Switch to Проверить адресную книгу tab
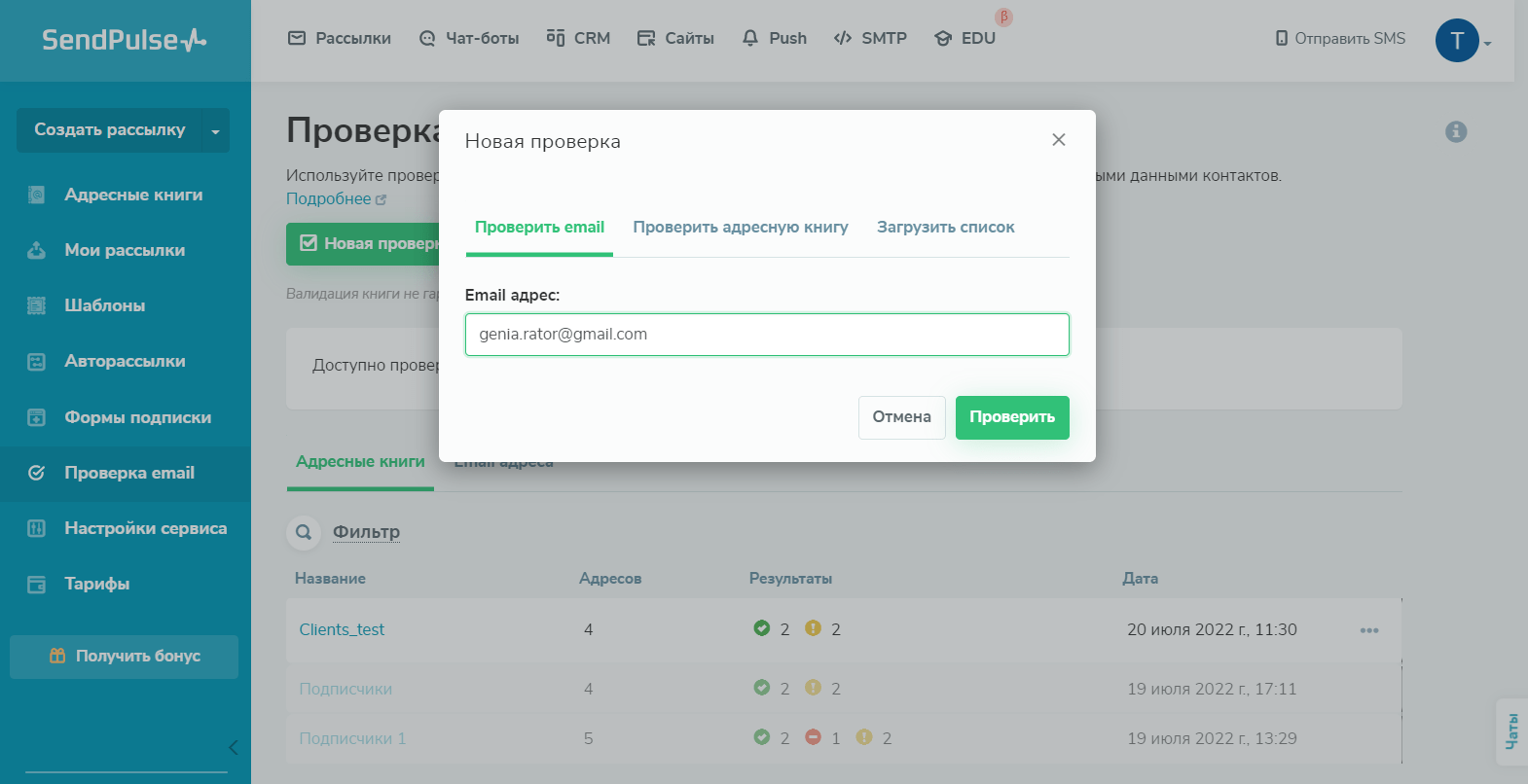This screenshot has width=1528, height=784. [x=740, y=228]
